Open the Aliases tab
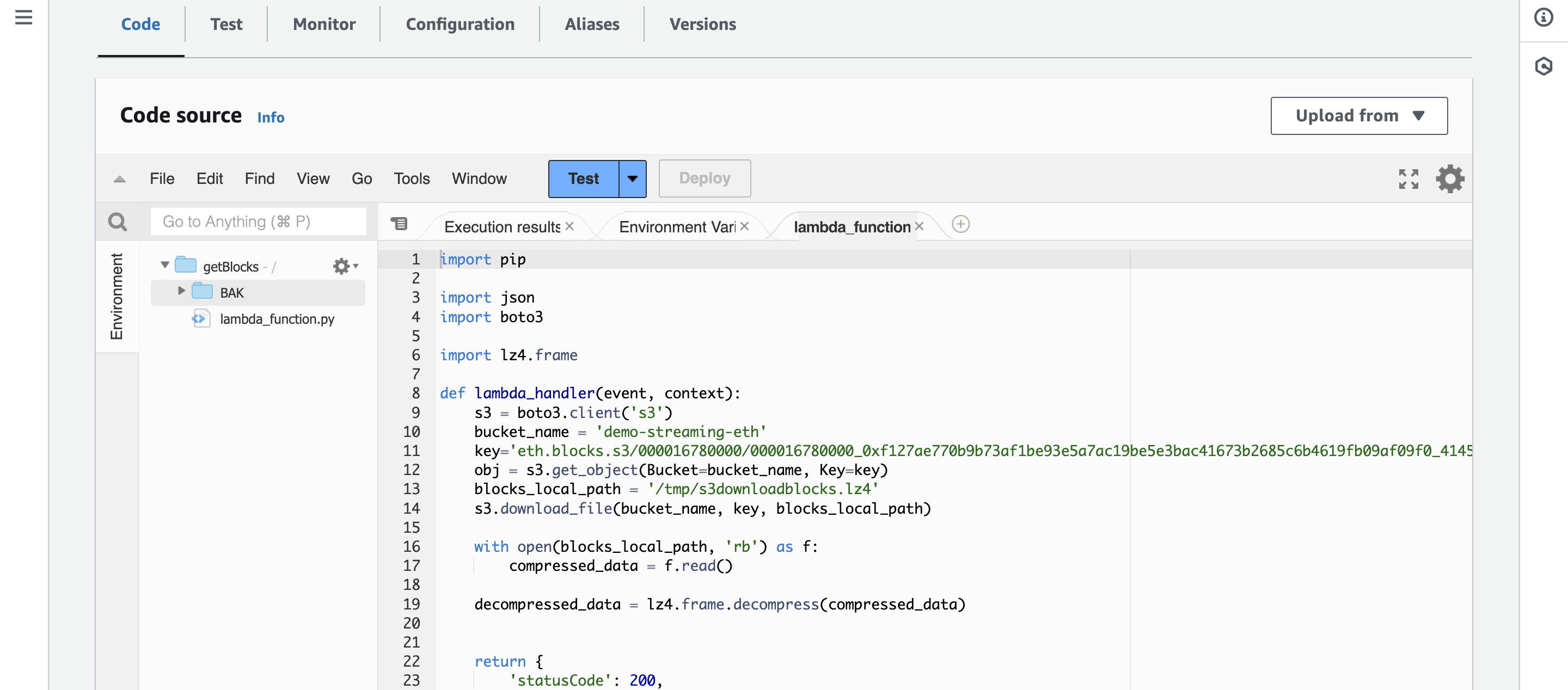This screenshot has width=1568, height=690. 592,24
